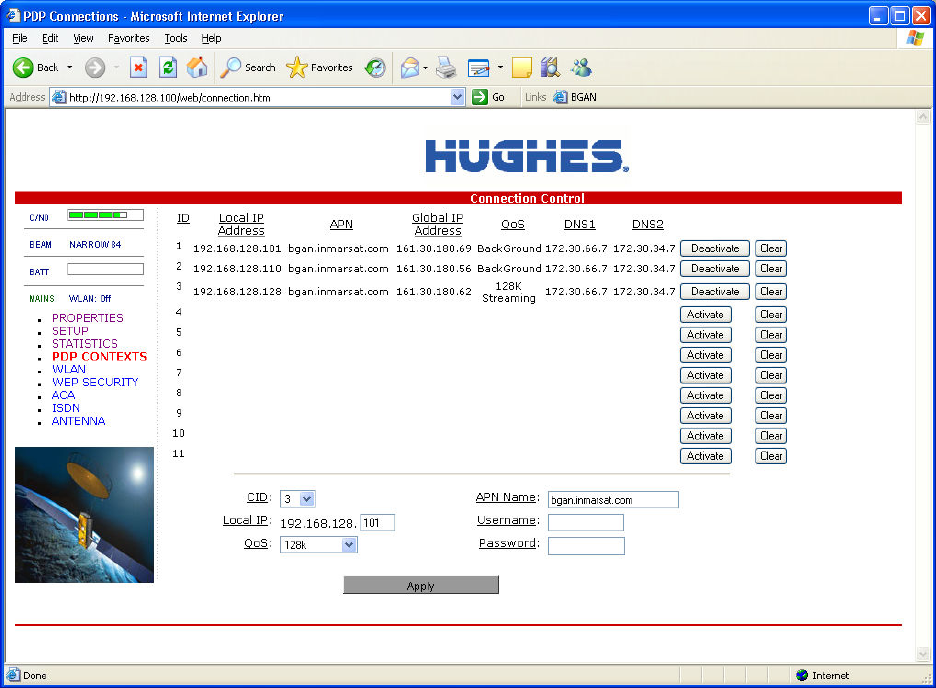Open the WEP SECURITY link
Image resolution: width=936 pixels, height=688 pixels.
[x=95, y=382]
